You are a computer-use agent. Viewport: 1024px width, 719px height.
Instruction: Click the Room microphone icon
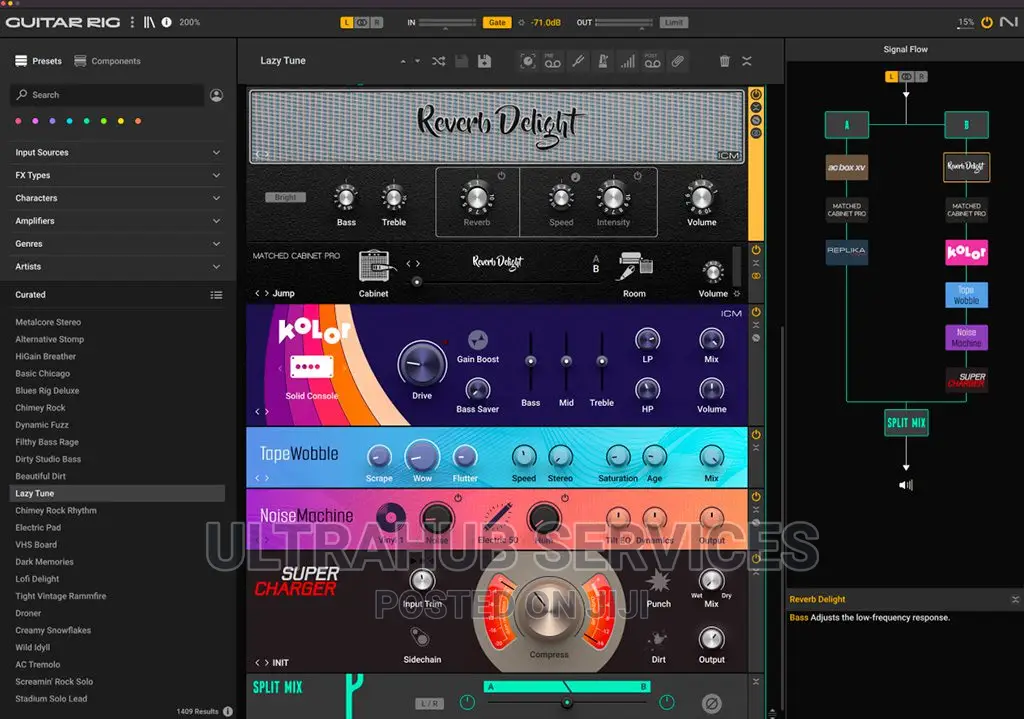tap(635, 266)
